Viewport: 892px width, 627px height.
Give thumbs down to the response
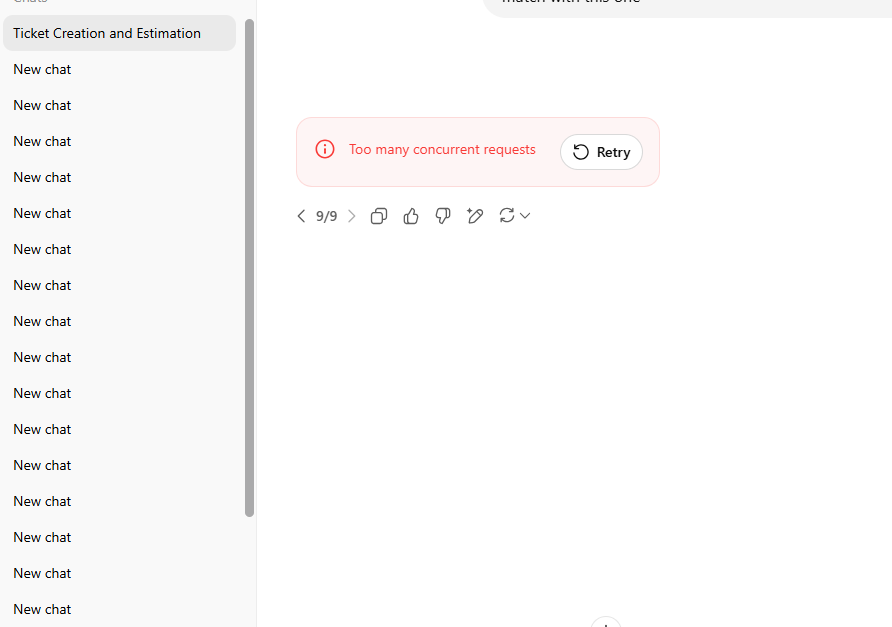[x=443, y=216]
